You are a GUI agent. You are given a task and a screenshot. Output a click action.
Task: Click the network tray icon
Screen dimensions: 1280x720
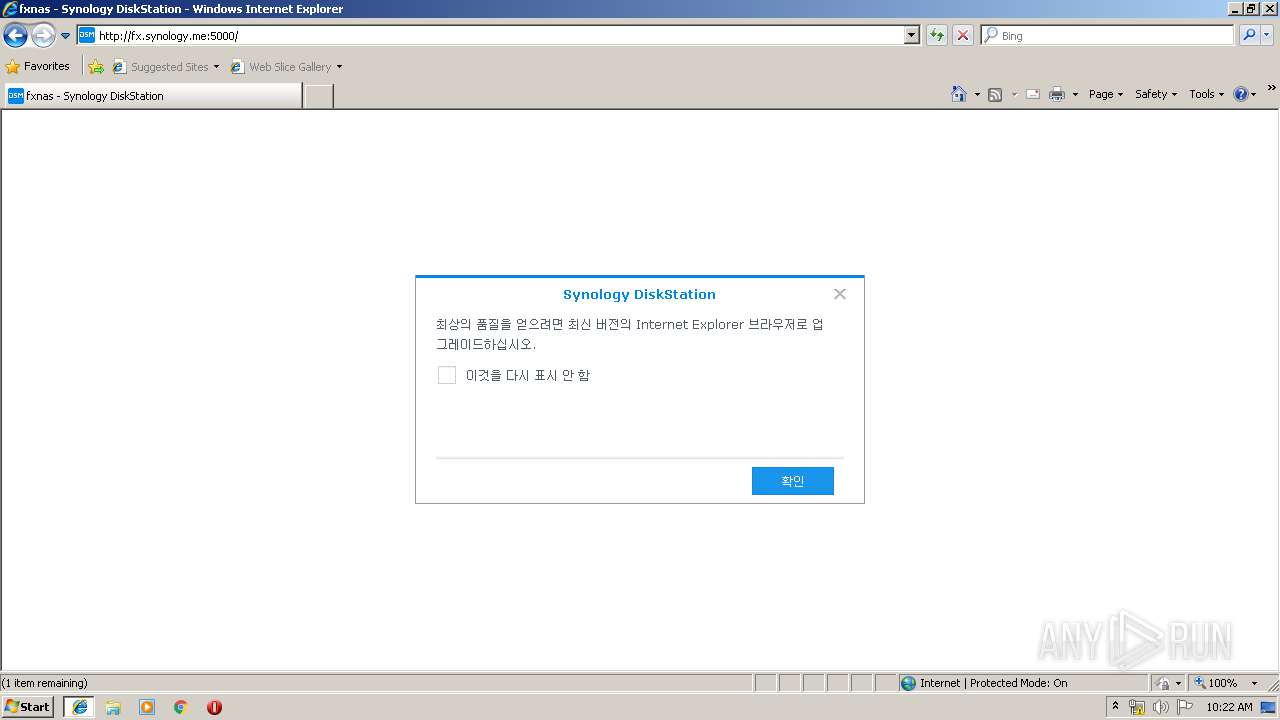[x=1137, y=707]
